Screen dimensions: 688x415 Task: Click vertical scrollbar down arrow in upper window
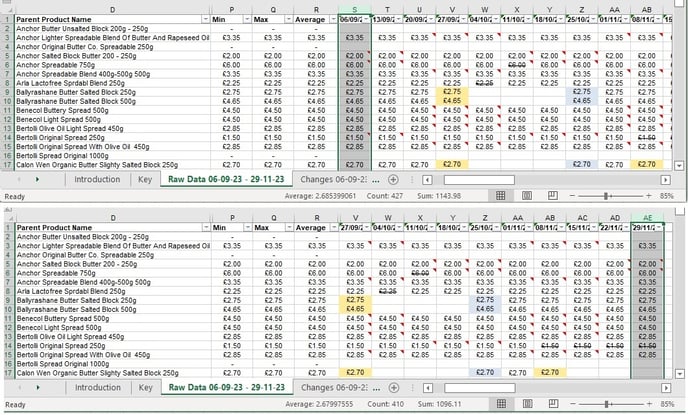(679, 166)
